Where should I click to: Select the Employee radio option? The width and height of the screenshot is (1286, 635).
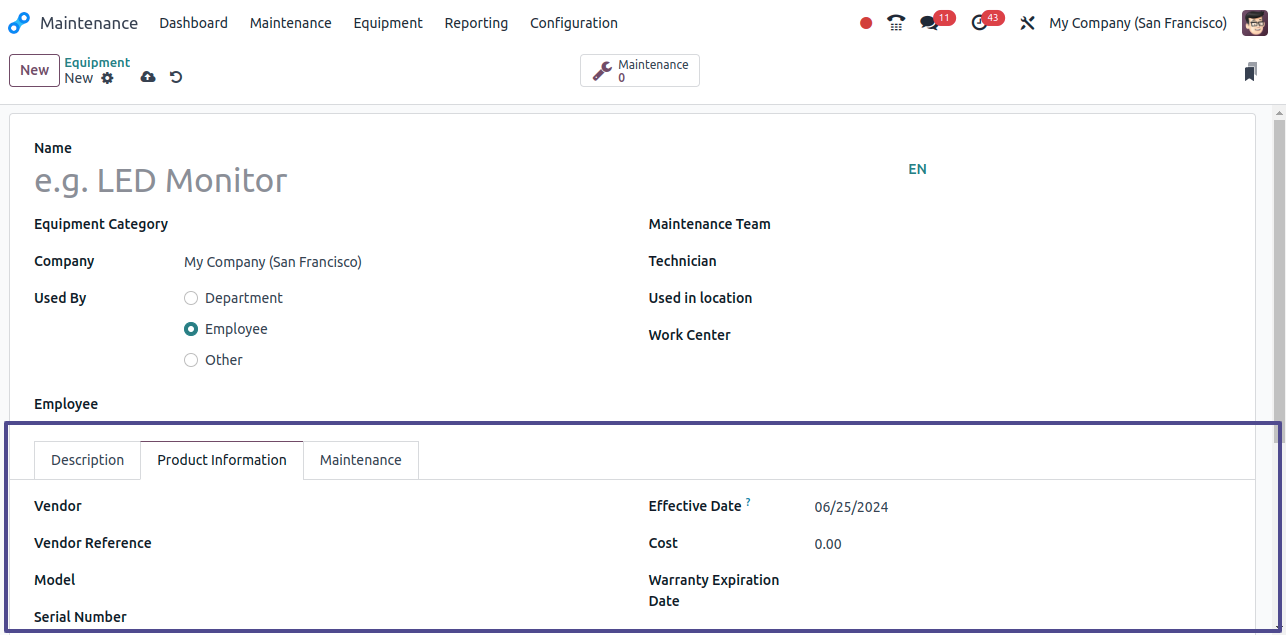click(191, 329)
